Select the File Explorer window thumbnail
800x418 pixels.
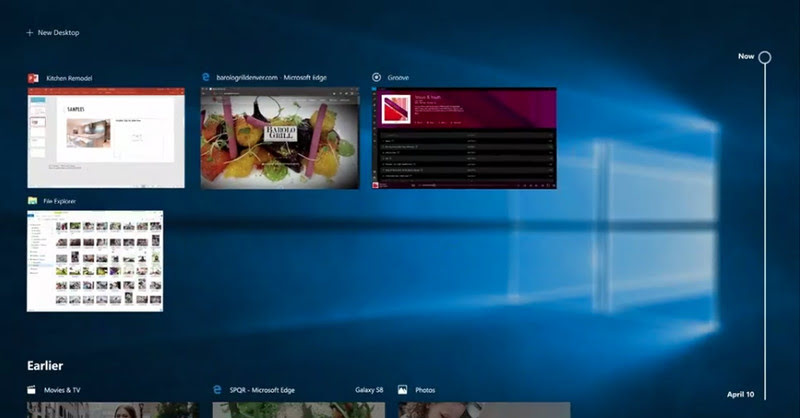95,260
